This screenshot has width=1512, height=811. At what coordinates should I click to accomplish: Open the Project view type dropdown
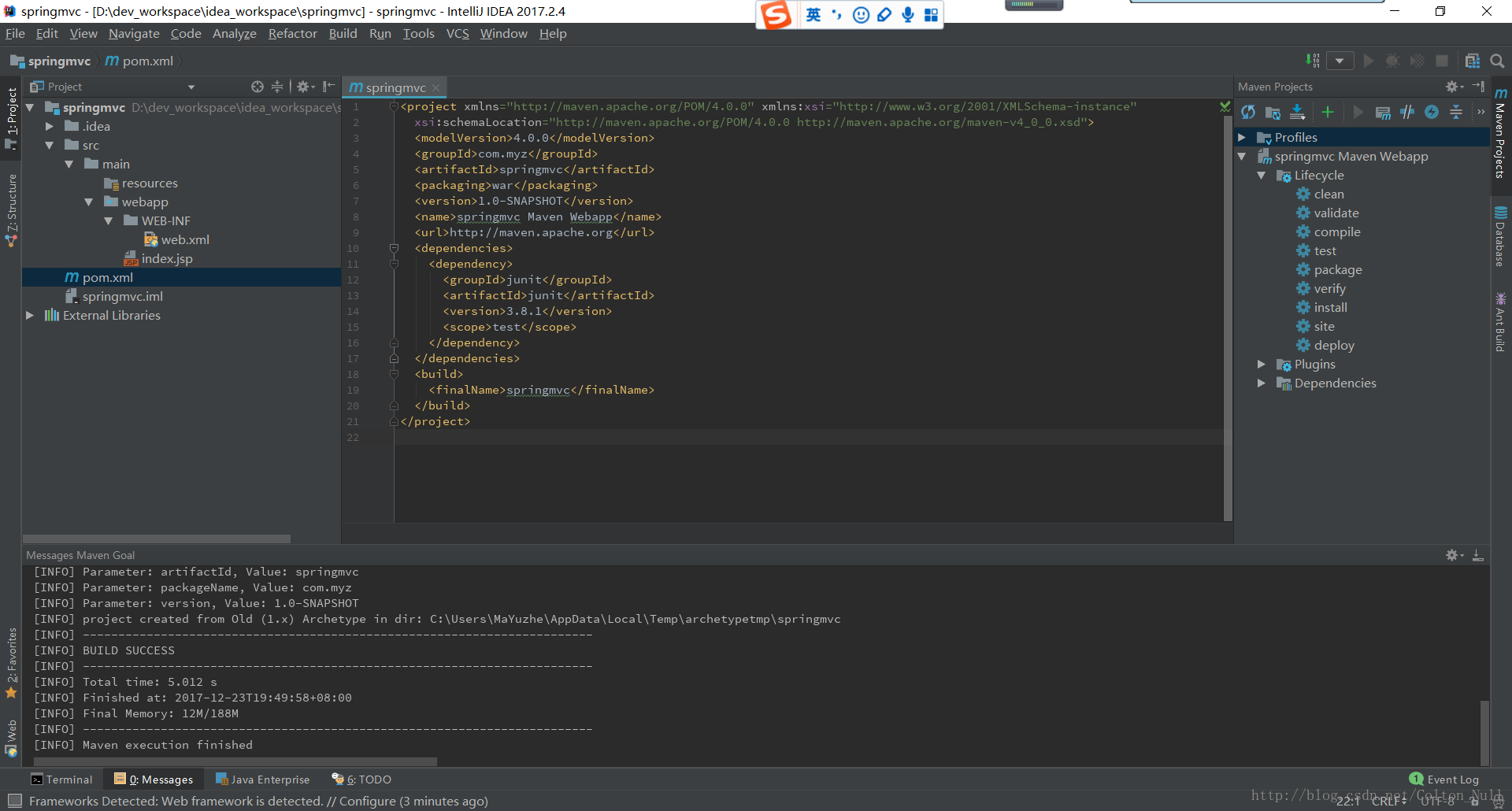tap(191, 87)
